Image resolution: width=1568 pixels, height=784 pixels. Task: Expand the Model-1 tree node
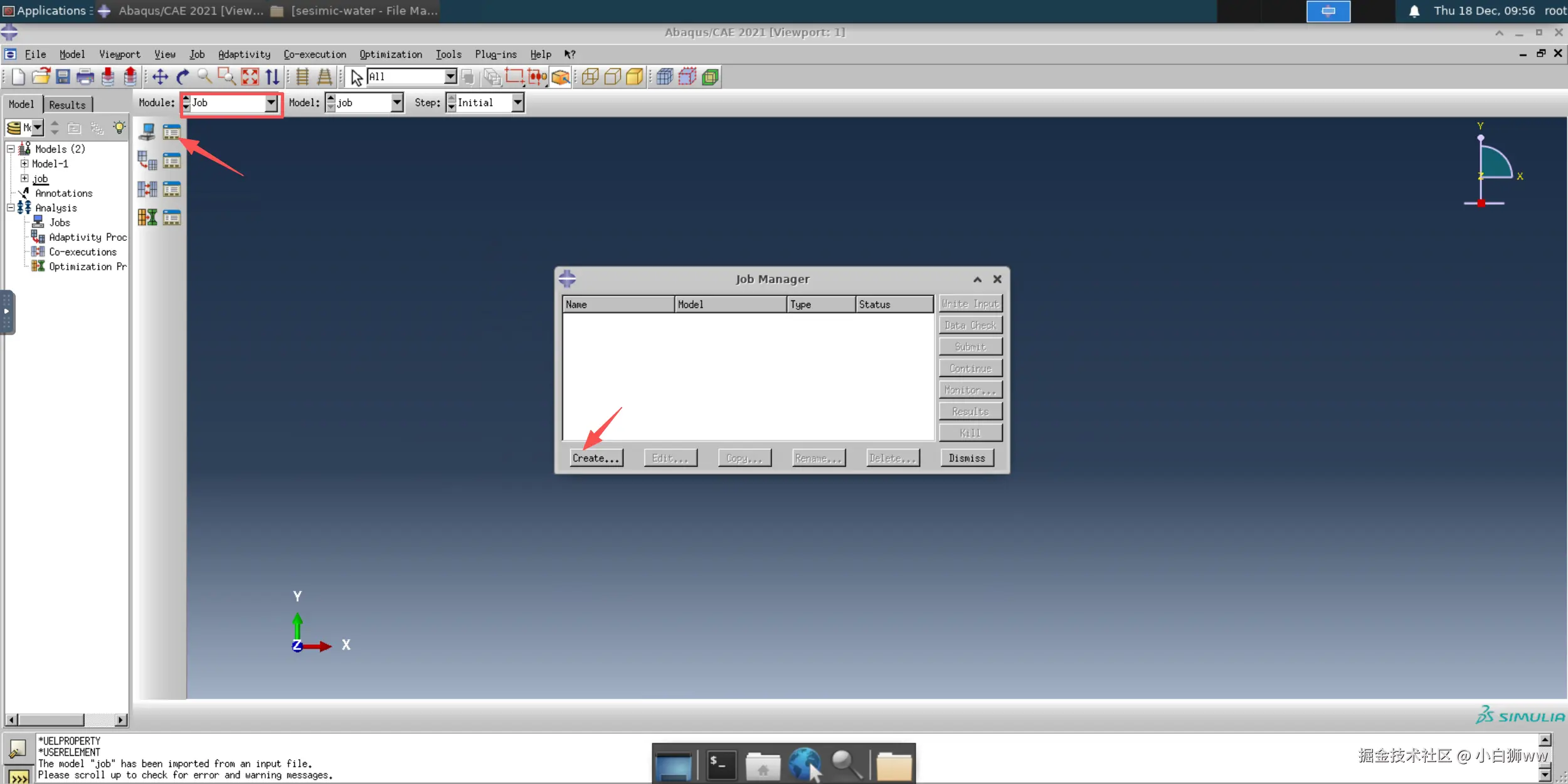24,164
